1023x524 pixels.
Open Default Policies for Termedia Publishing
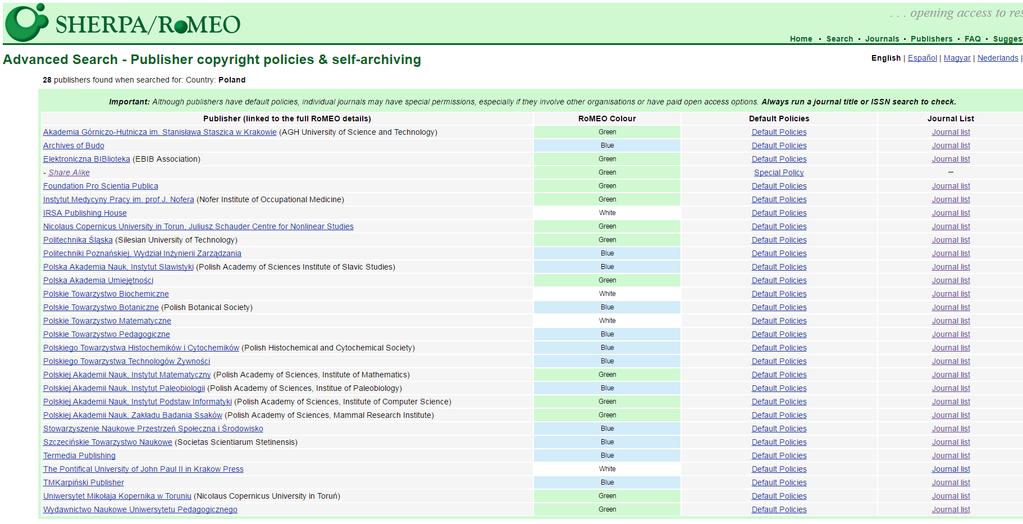coord(779,456)
